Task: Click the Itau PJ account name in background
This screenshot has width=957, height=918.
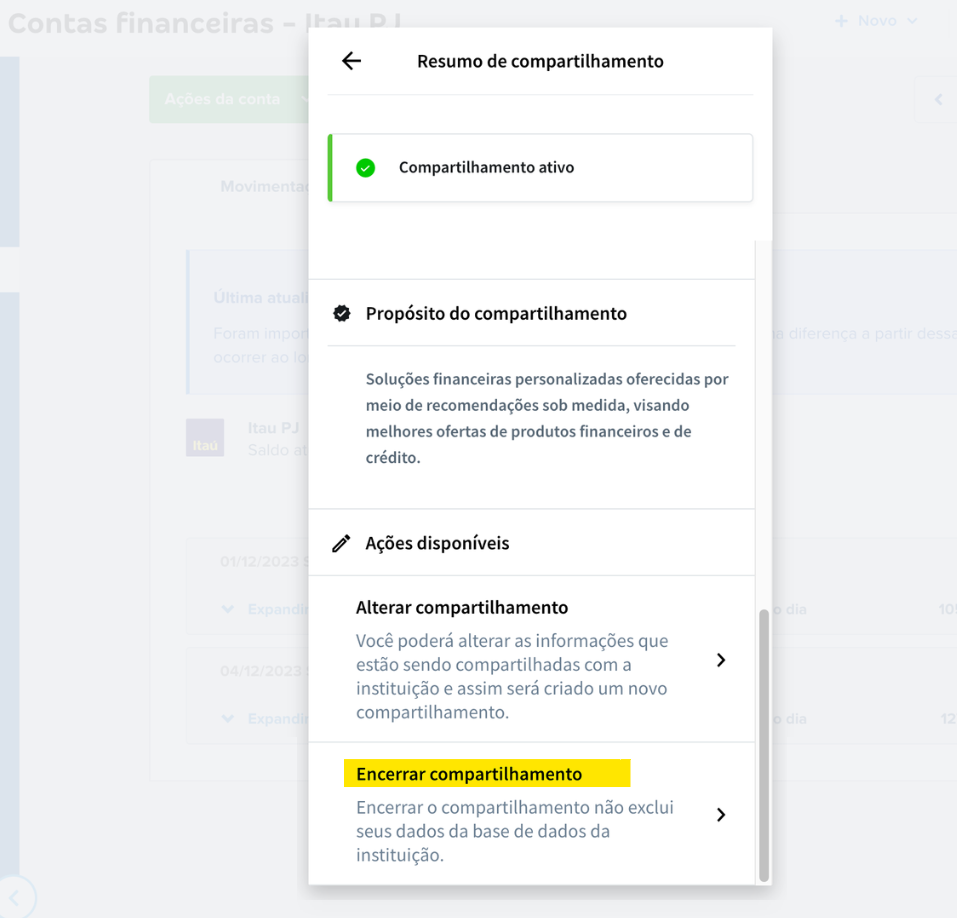Action: click(x=273, y=428)
